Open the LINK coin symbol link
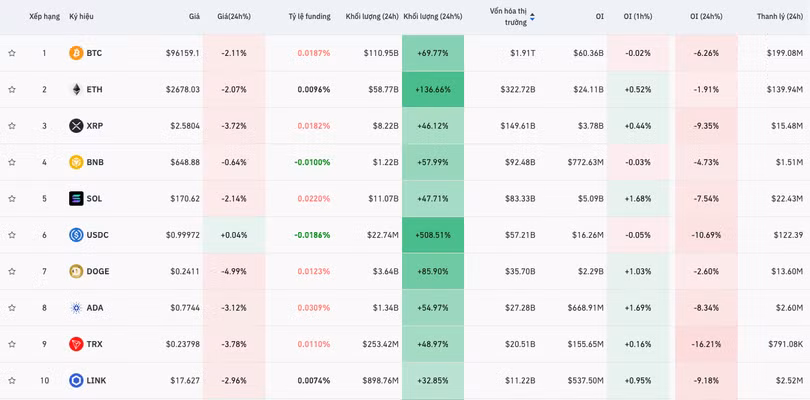This screenshot has height=400, width=810. point(97,380)
